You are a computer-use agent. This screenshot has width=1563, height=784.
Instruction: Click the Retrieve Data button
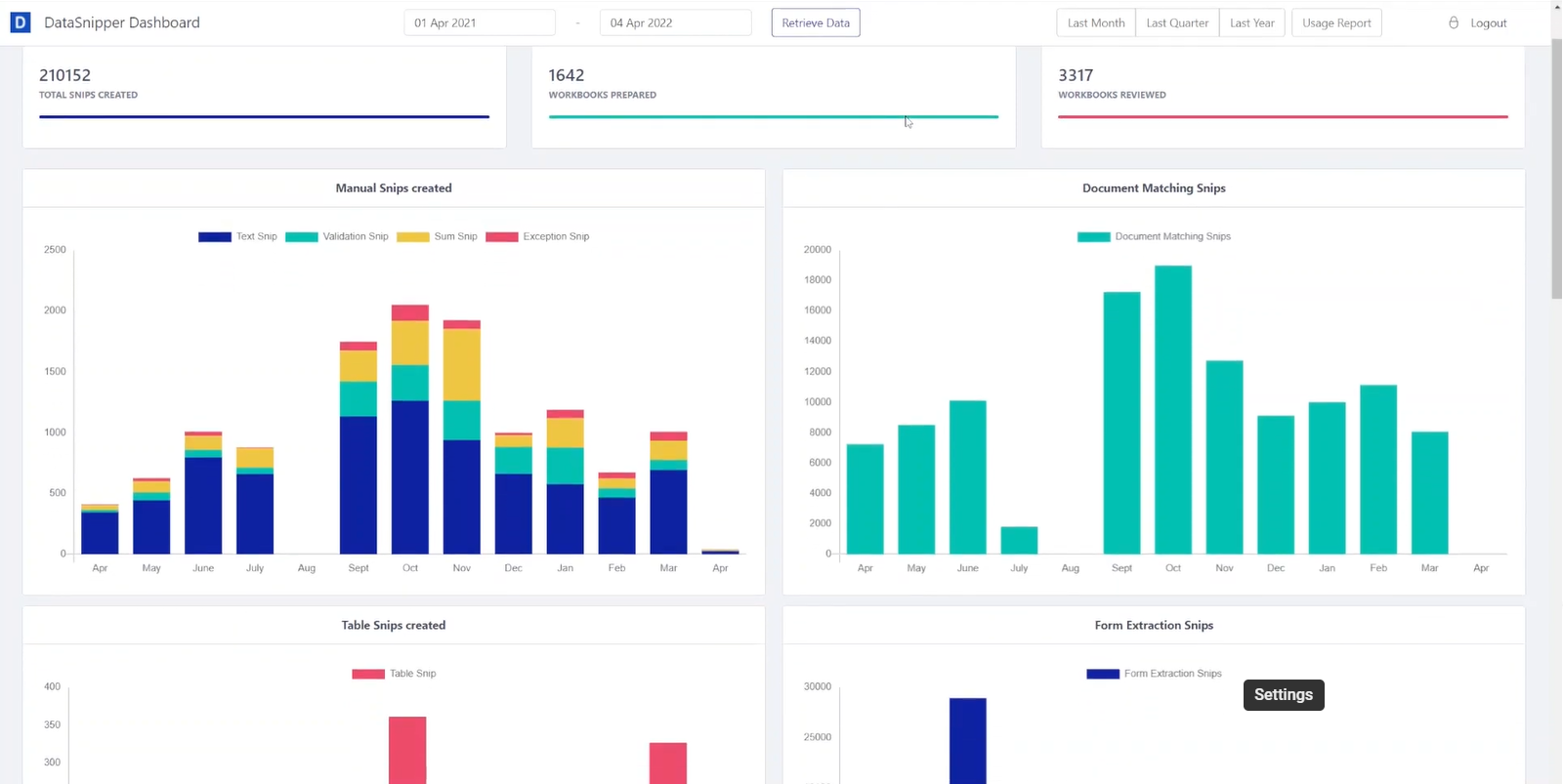point(816,22)
